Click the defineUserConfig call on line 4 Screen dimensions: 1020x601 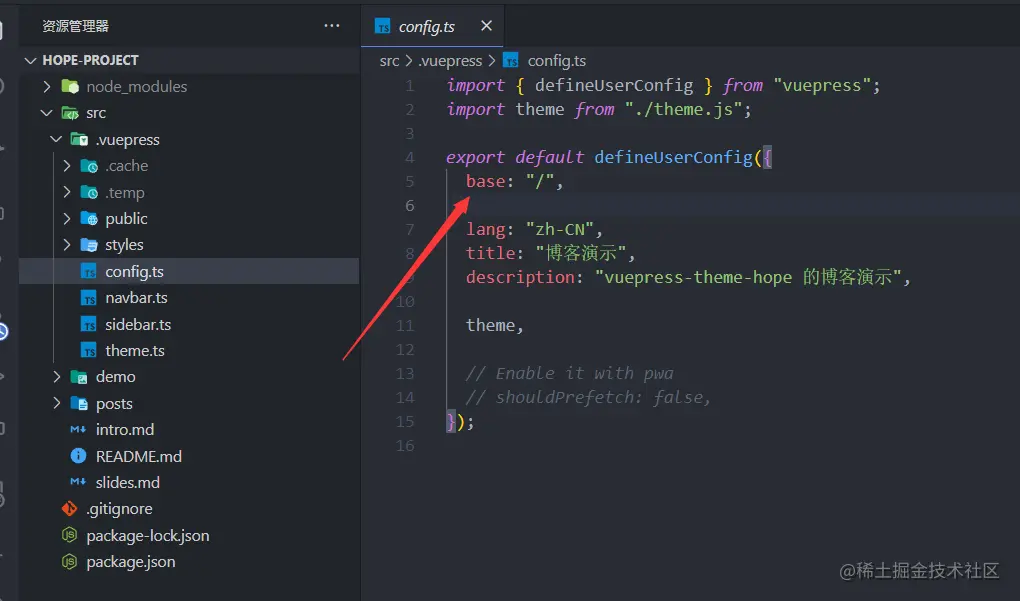(673, 157)
